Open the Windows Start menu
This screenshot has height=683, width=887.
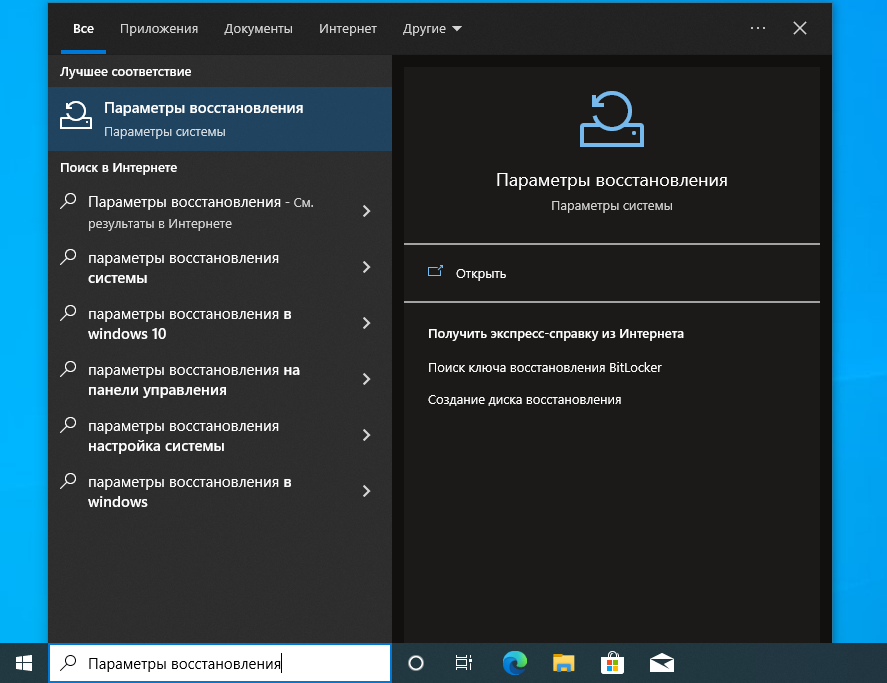(x=24, y=663)
